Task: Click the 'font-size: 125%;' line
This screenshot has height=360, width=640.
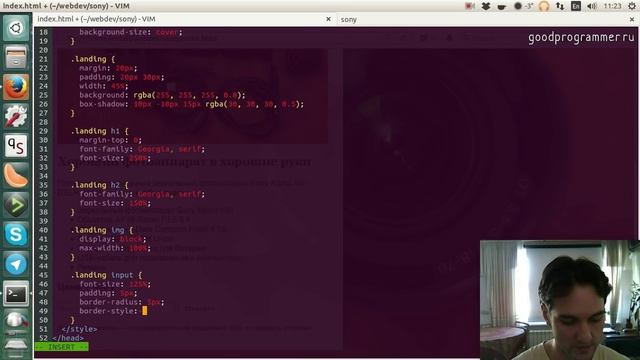Action: (115, 284)
